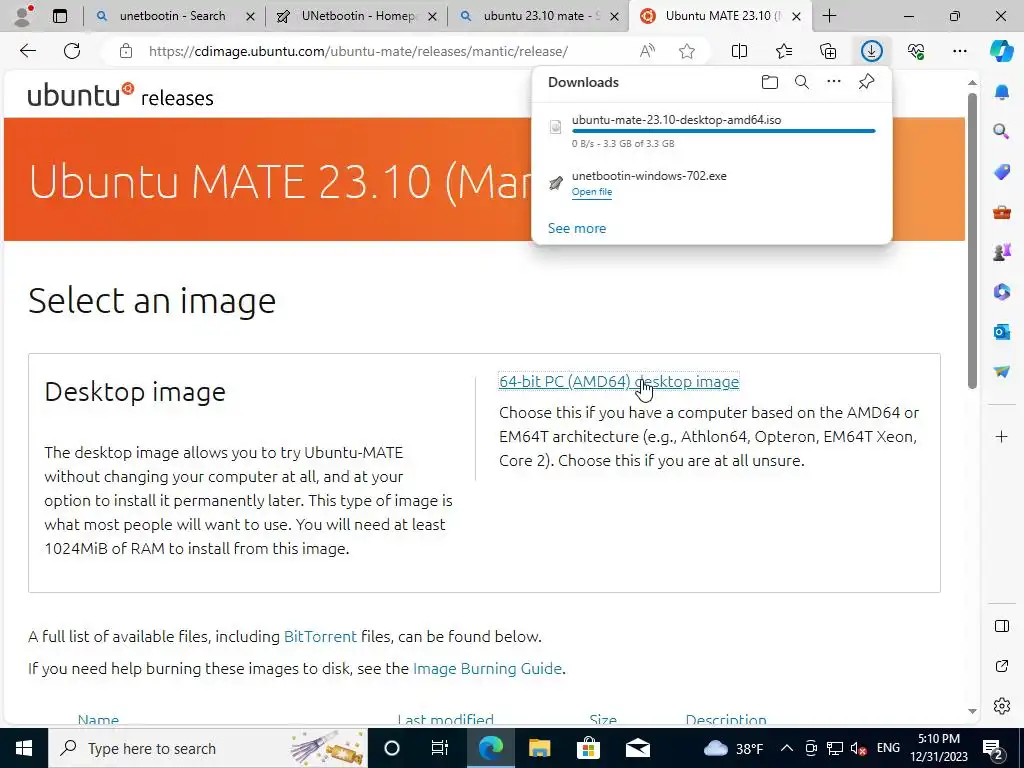Sort file list by Last modified

pos(445,719)
